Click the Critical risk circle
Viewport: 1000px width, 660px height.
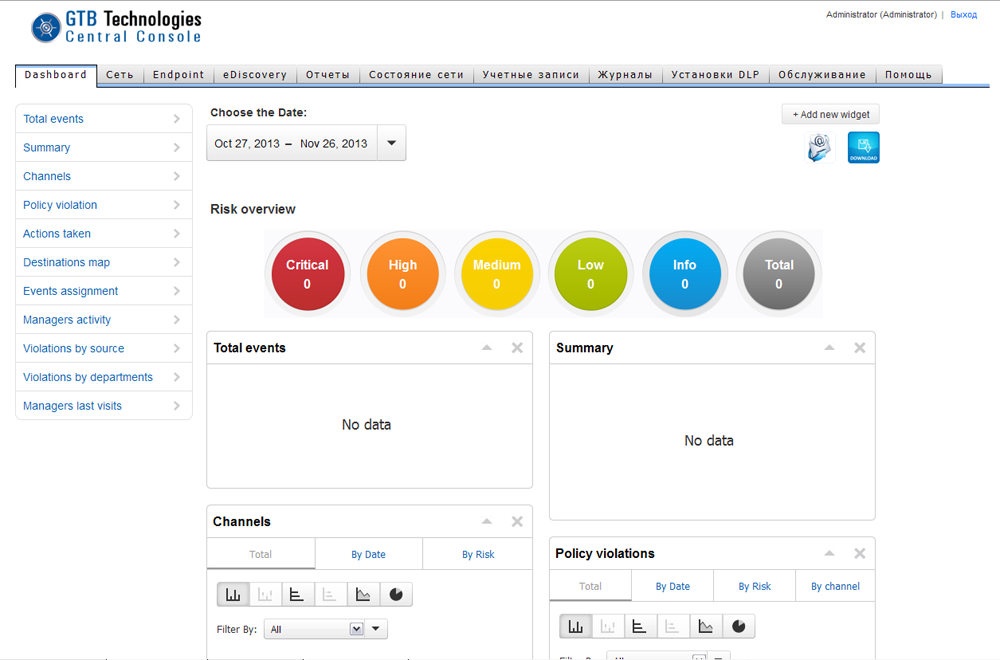(307, 274)
